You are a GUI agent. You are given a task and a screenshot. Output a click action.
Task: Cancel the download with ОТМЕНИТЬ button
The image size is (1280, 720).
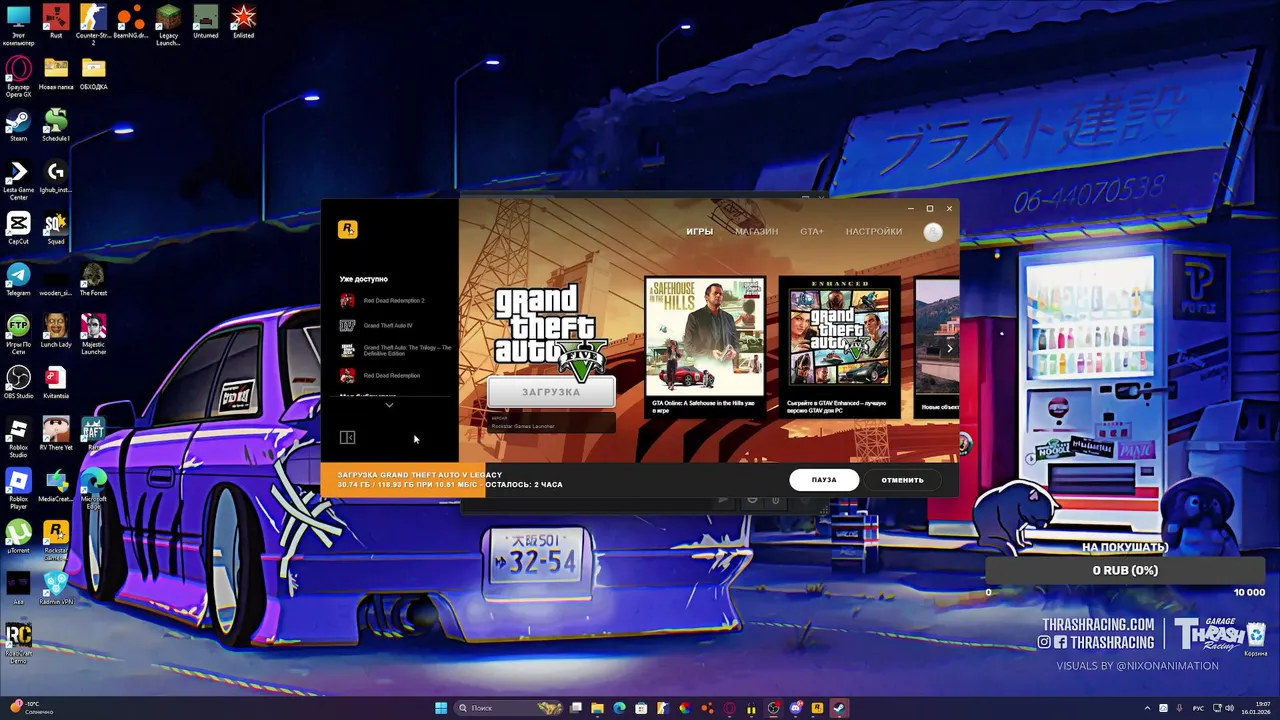click(902, 480)
